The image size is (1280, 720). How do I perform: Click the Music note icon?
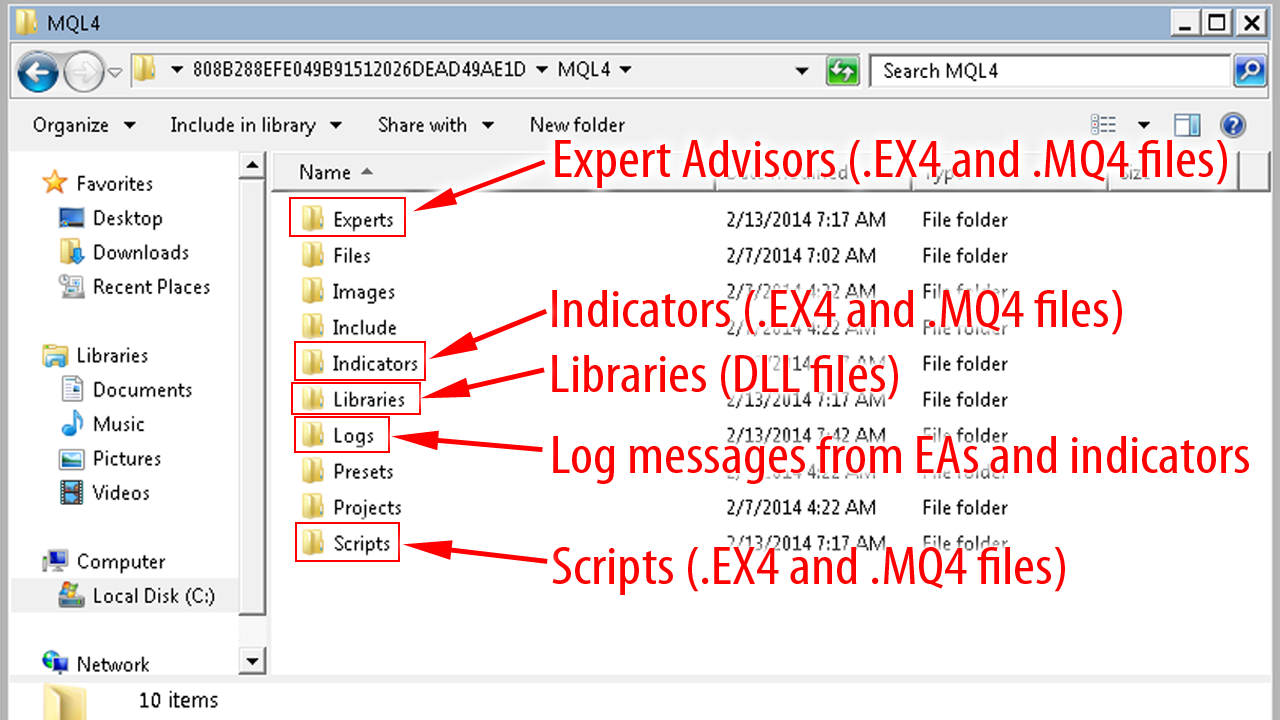(71, 424)
